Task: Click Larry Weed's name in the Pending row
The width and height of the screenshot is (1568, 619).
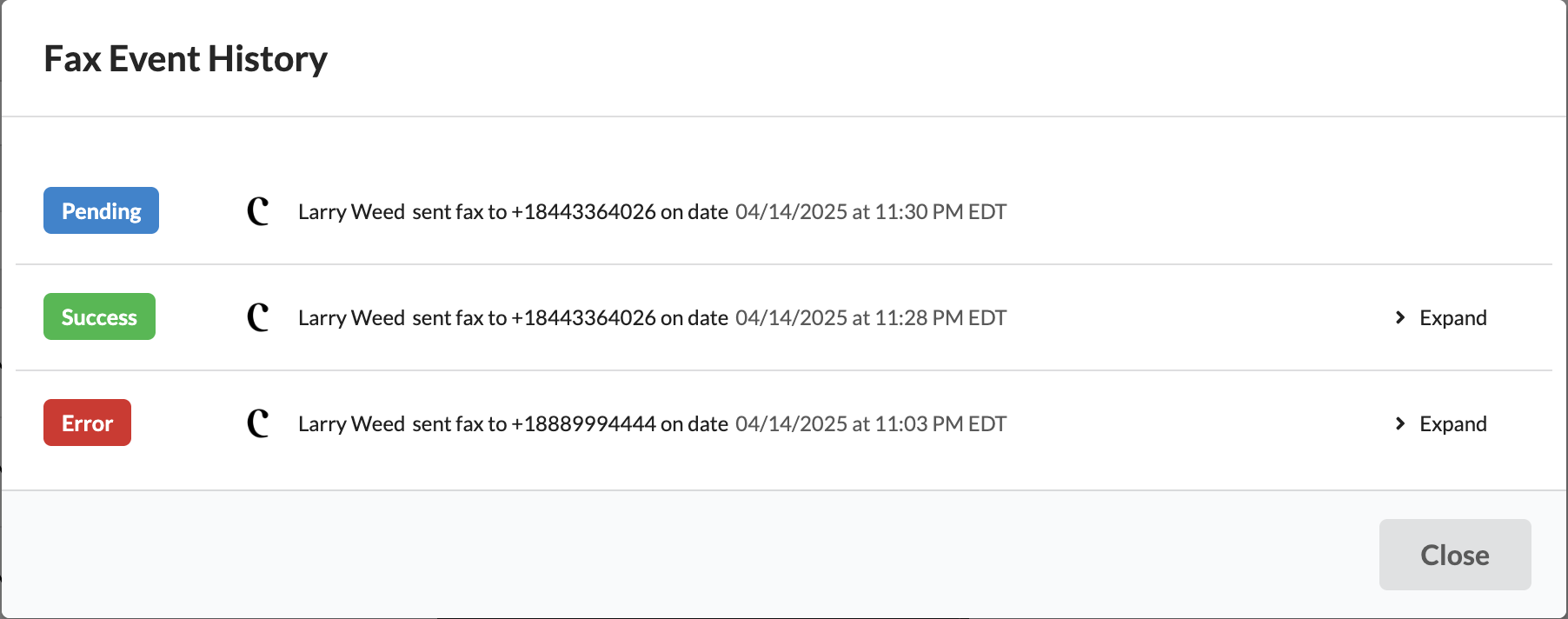Action: tap(351, 211)
